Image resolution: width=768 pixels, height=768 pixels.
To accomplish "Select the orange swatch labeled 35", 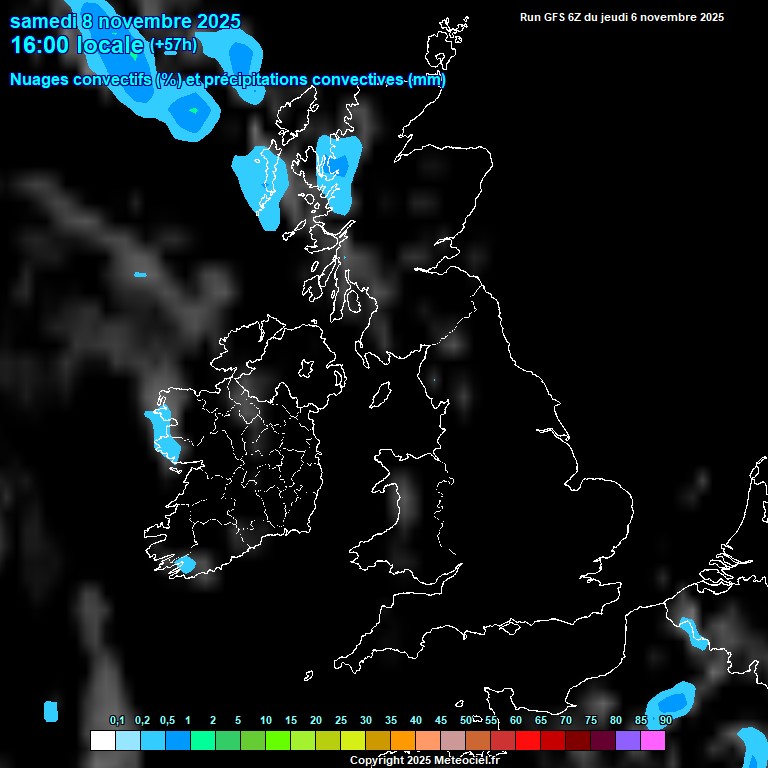I will [403, 740].
